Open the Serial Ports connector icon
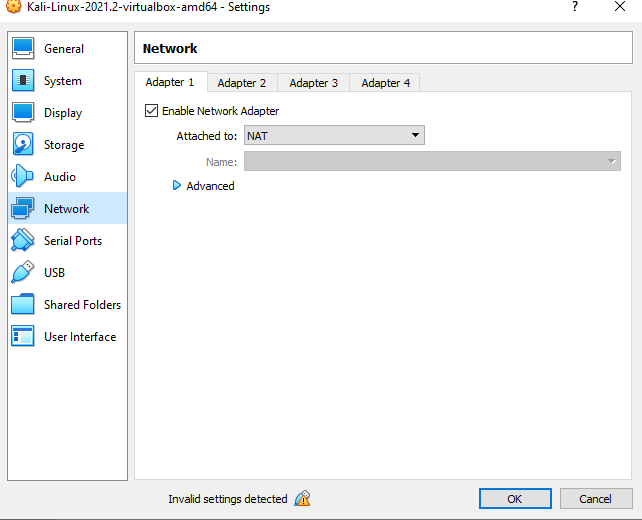 [23, 241]
